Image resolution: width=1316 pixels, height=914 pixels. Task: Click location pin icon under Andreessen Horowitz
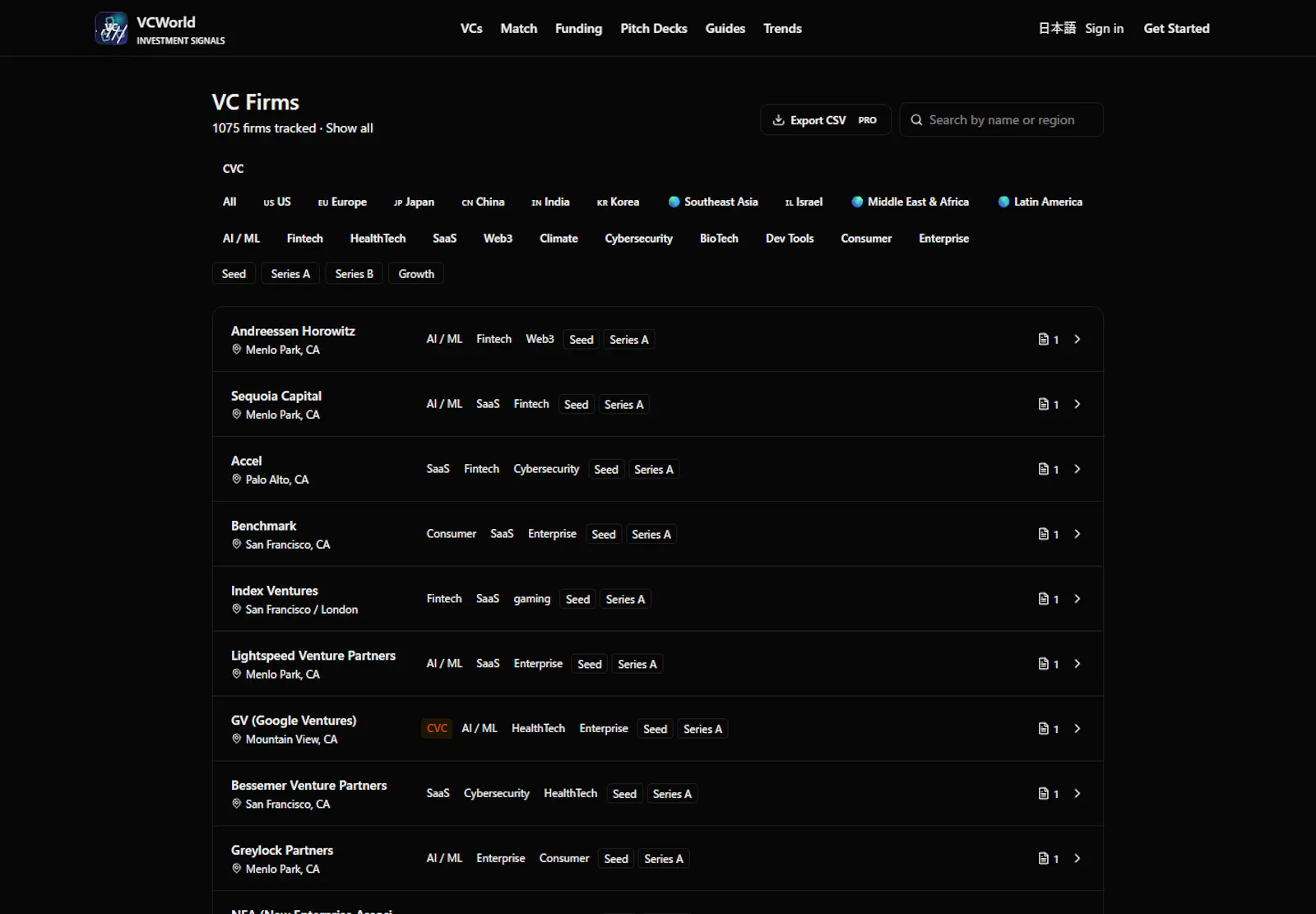(x=237, y=350)
